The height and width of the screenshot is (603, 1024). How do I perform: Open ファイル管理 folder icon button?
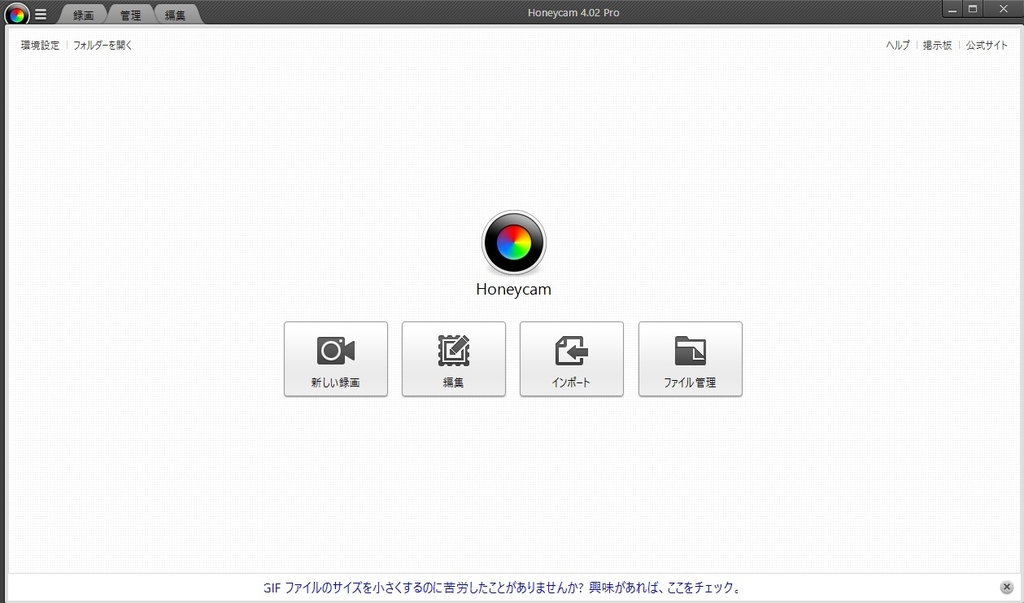click(x=690, y=359)
